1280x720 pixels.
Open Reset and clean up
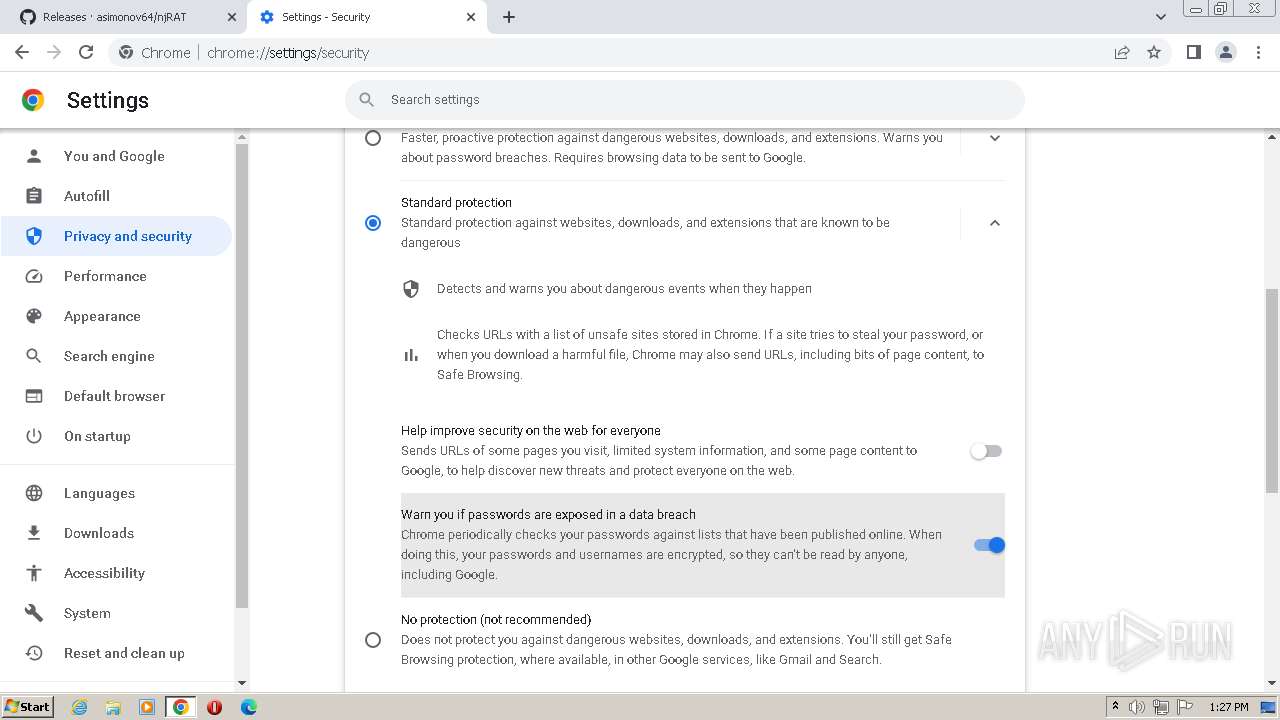point(116,653)
